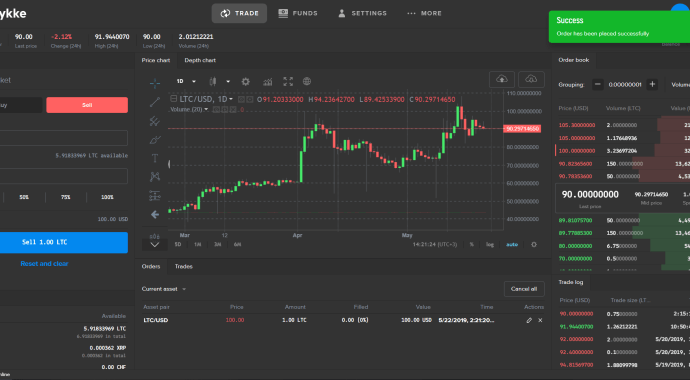690x380 pixels.
Task: Click the trade log price 91.94400700
Action: coord(576,327)
